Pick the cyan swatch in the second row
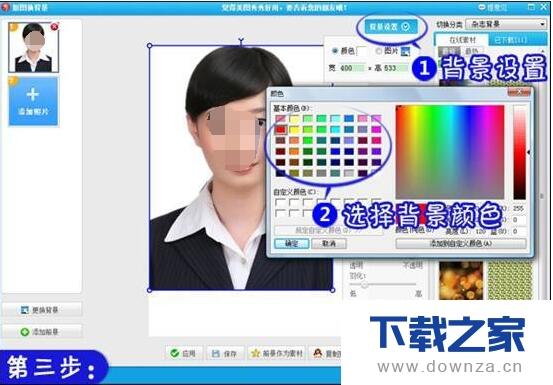 point(335,129)
